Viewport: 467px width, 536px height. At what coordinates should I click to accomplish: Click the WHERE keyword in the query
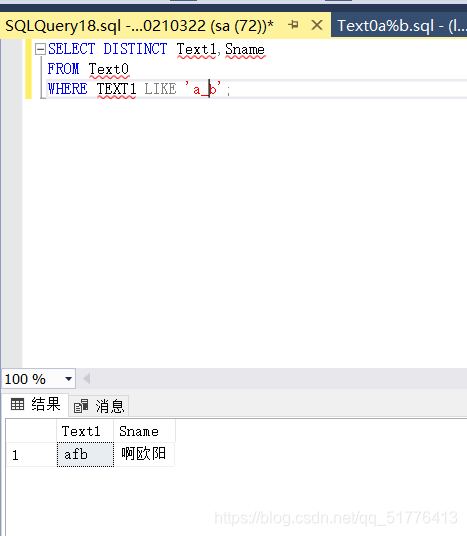(x=68, y=89)
